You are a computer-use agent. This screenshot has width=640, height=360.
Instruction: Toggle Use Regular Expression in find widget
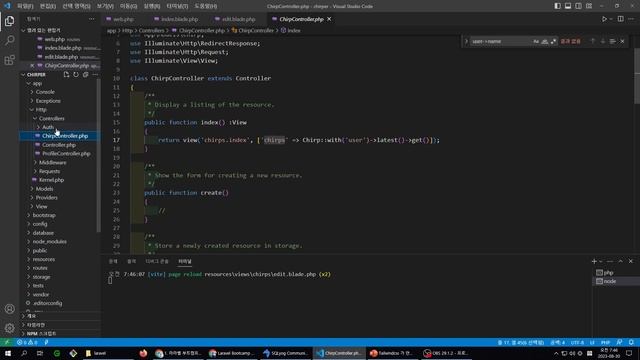point(553,41)
